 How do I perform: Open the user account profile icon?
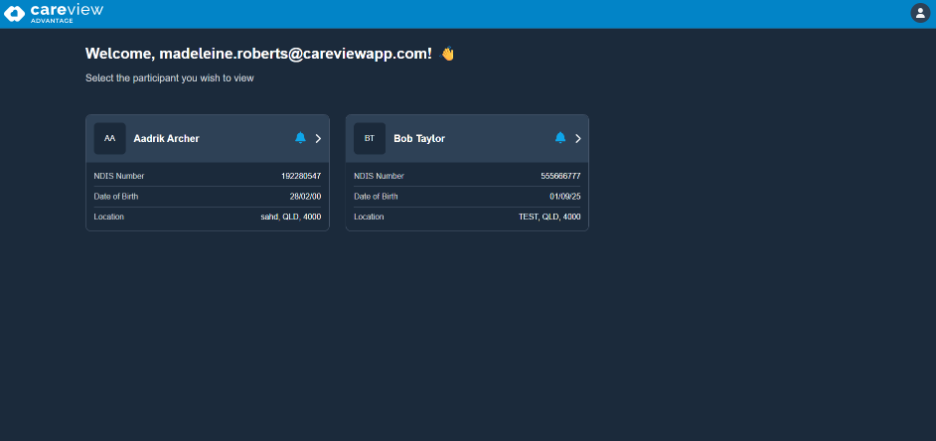tap(919, 13)
